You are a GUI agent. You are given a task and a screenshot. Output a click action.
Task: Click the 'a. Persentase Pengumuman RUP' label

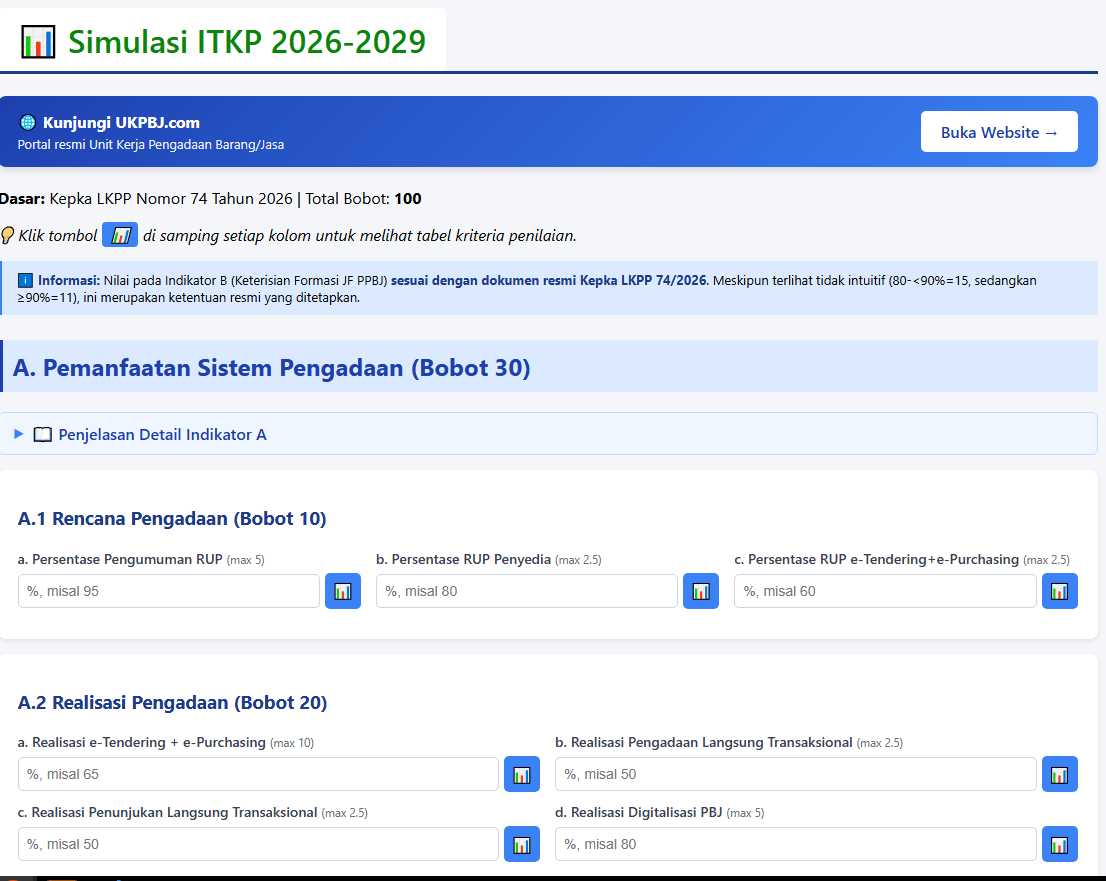[x=120, y=559]
